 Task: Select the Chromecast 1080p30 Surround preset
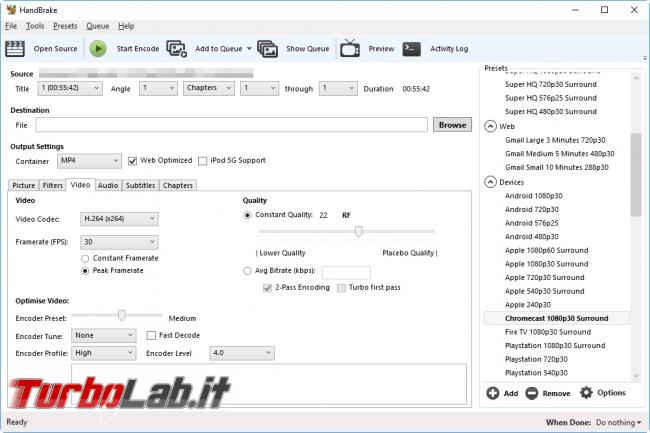click(556, 318)
